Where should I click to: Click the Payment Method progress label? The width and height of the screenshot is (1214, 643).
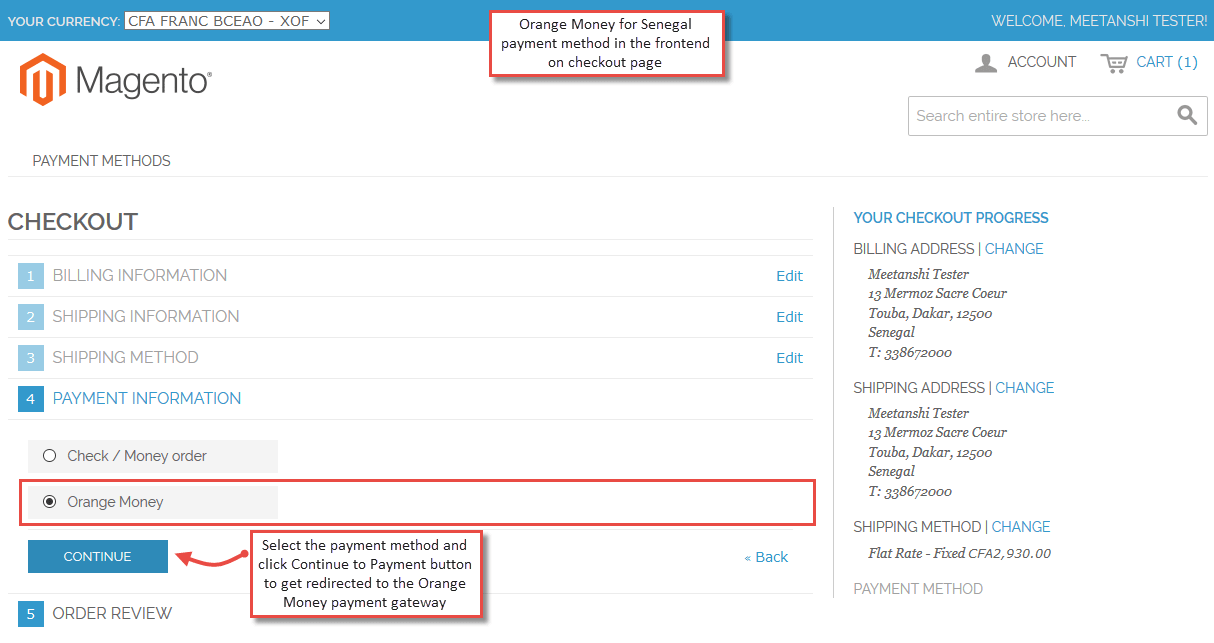click(x=918, y=589)
